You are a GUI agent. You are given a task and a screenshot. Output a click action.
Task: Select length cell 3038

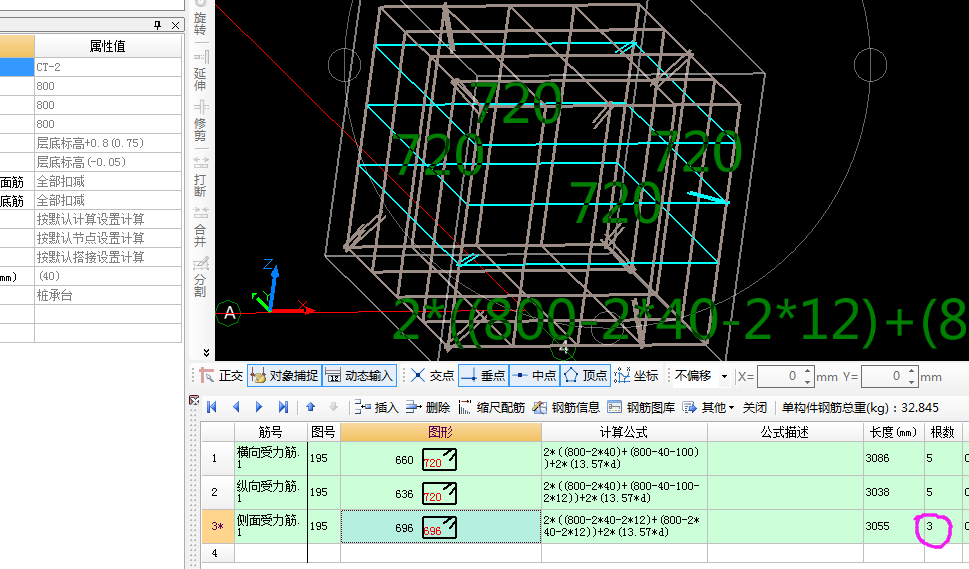coord(894,492)
